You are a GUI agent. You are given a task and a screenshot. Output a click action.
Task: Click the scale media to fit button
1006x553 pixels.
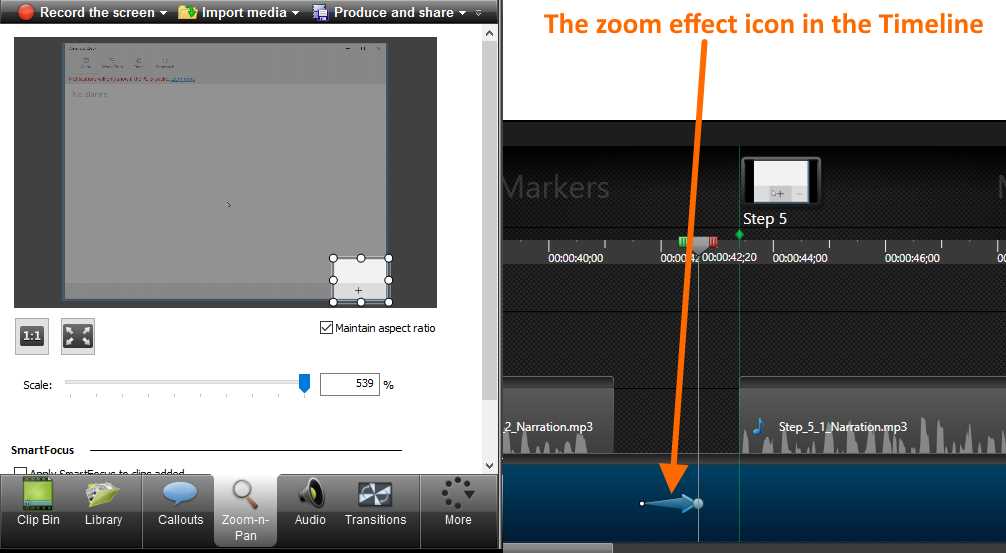78,336
